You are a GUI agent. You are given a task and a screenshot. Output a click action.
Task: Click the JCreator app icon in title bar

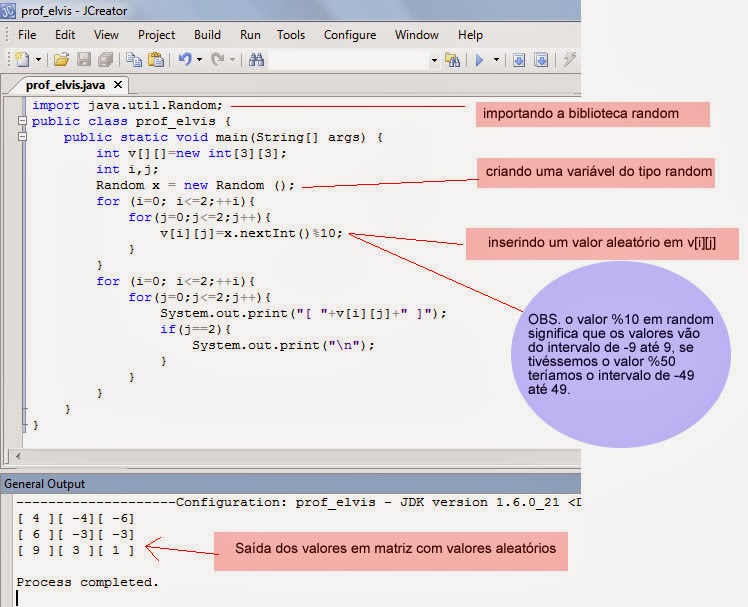point(8,10)
